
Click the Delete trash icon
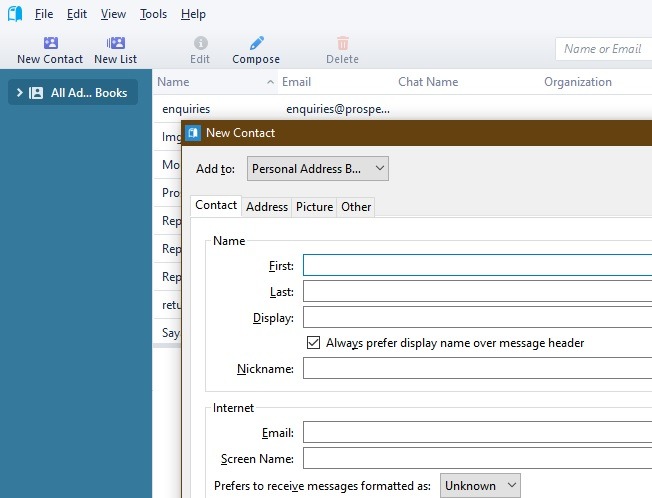343,43
